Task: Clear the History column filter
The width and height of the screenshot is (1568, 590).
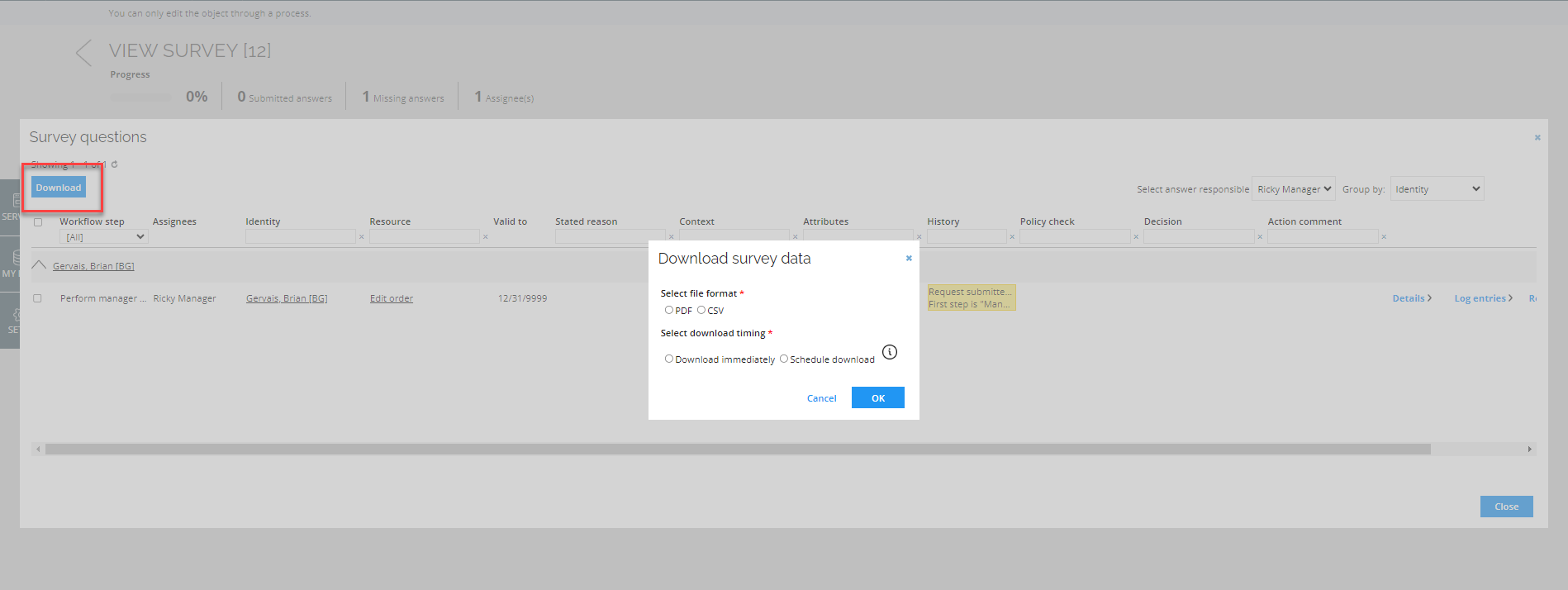Action: 1012,237
